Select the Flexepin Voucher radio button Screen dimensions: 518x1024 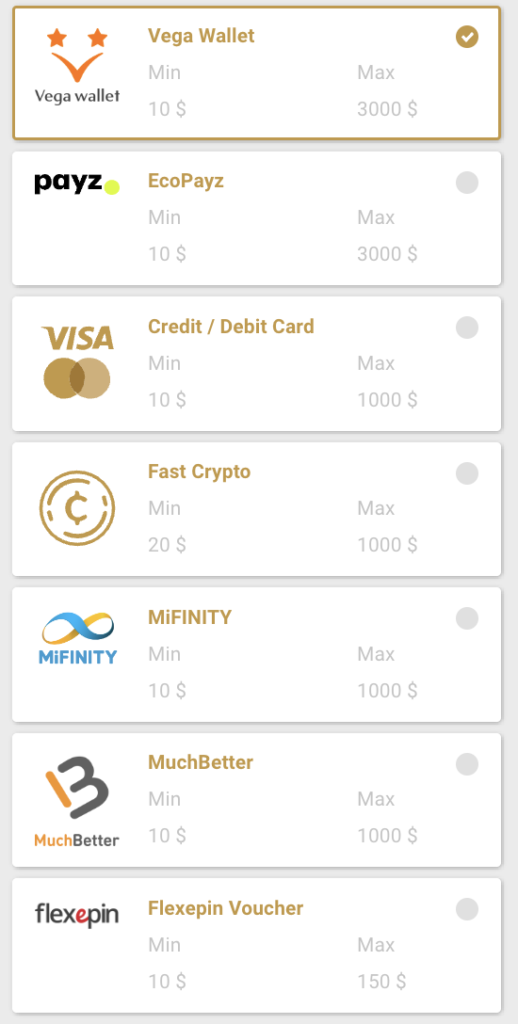point(467,908)
